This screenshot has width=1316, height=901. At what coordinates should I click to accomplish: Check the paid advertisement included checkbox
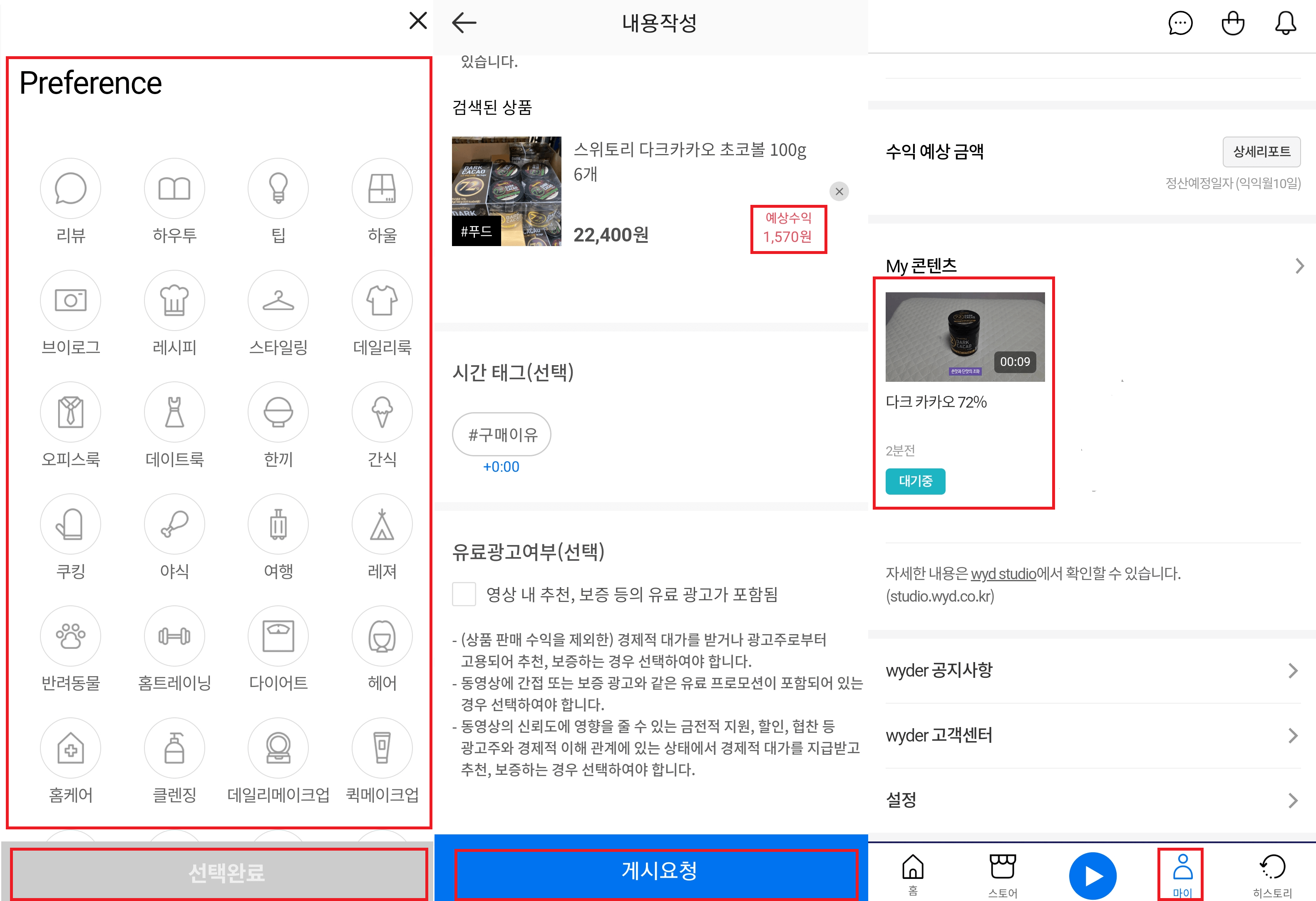pos(464,595)
